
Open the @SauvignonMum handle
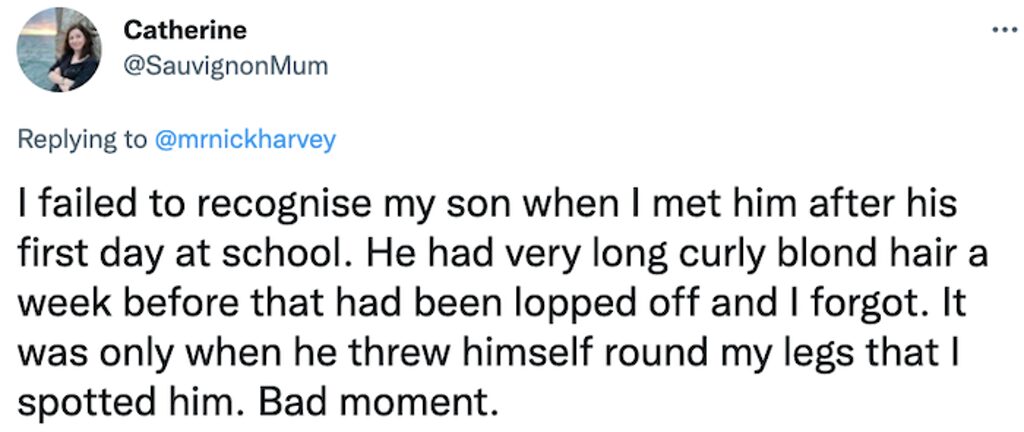[225, 66]
